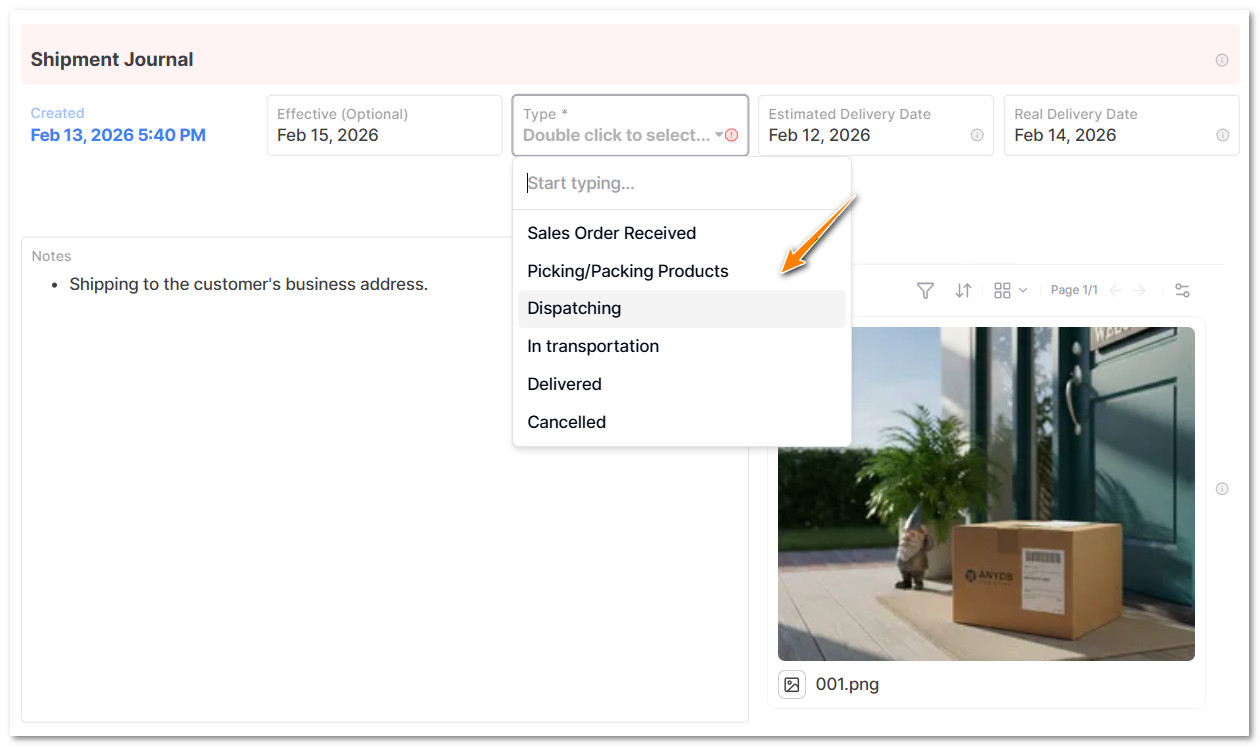Choose Cancelled in the dropdown options
The height and width of the screenshot is (747, 1260).
pyautogui.click(x=566, y=421)
